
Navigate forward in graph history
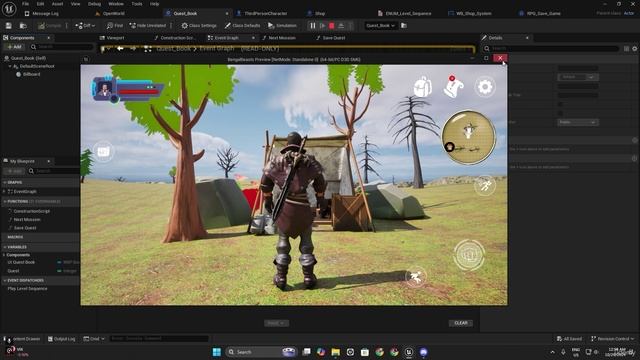click(133, 49)
